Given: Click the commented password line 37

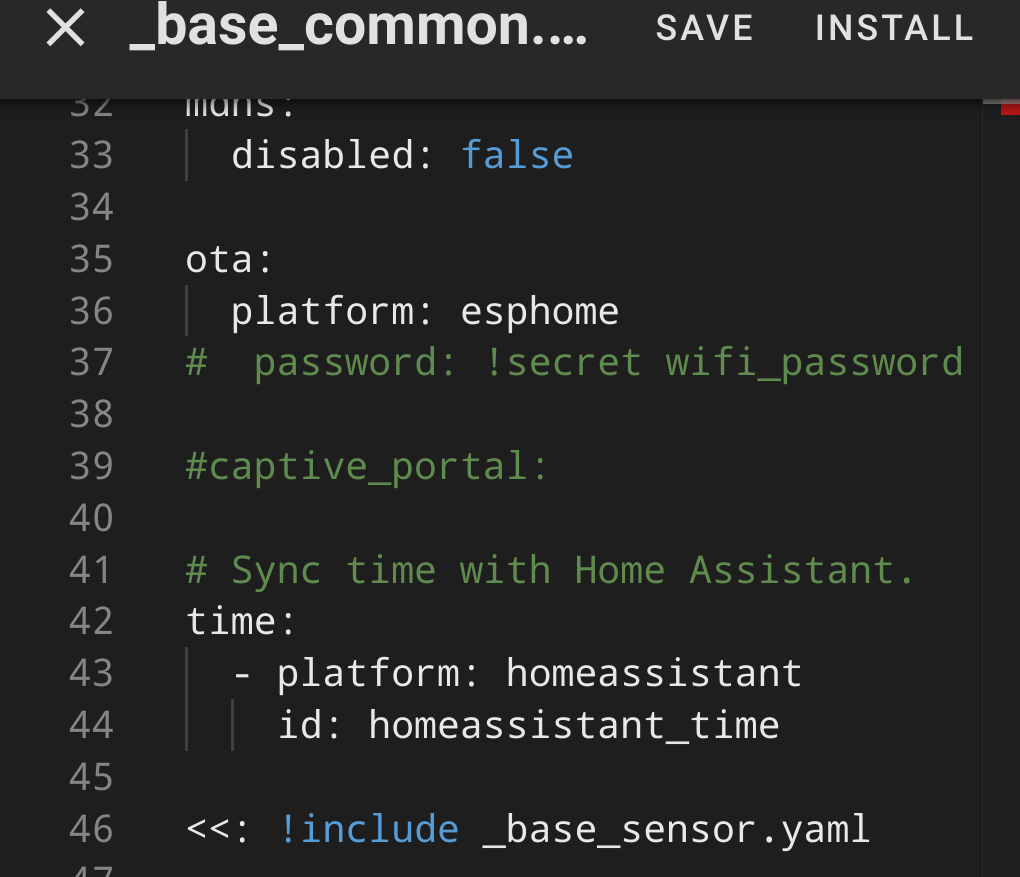Looking at the screenshot, I should click(x=574, y=362).
